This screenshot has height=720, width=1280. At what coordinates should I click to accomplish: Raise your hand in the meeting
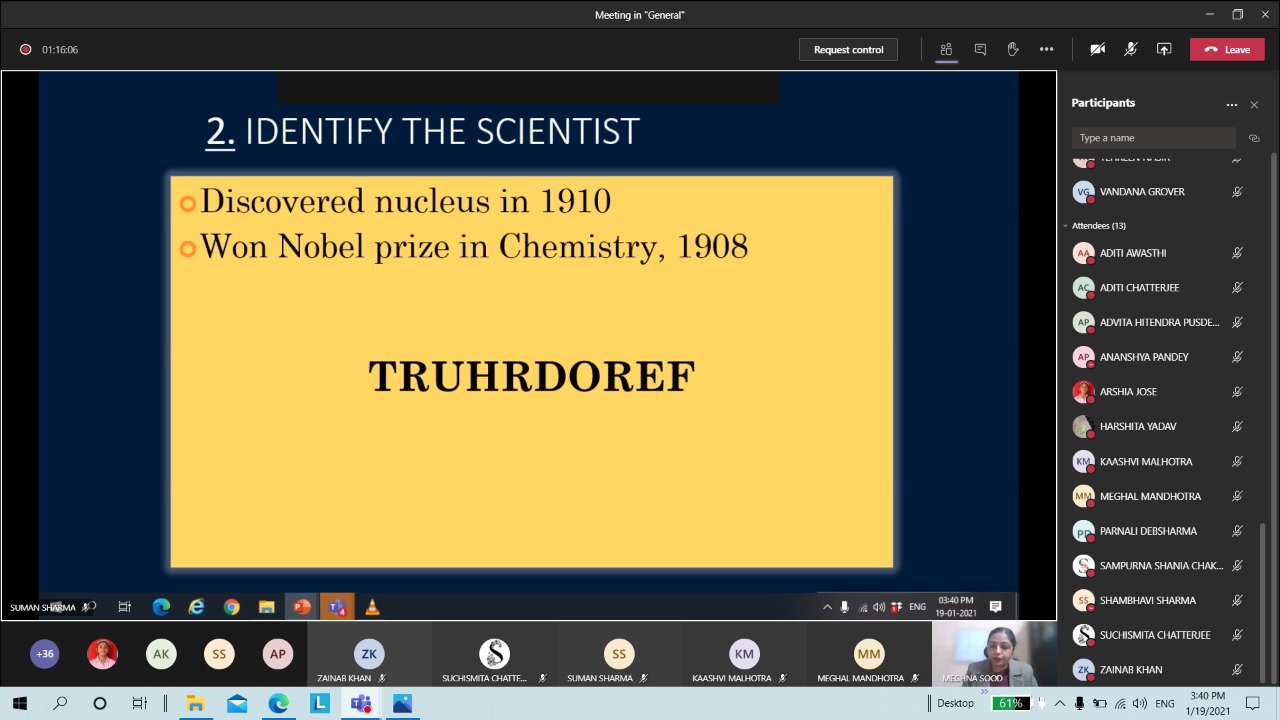[x=1013, y=49]
